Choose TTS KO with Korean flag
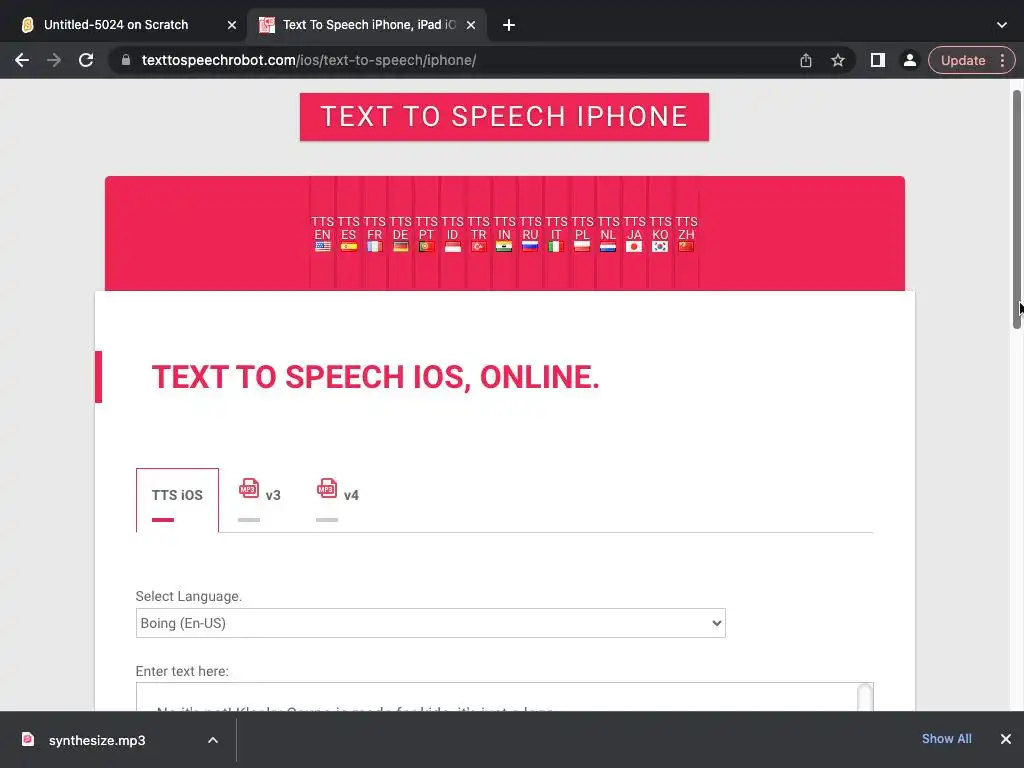The height and width of the screenshot is (768, 1024). pos(660,234)
